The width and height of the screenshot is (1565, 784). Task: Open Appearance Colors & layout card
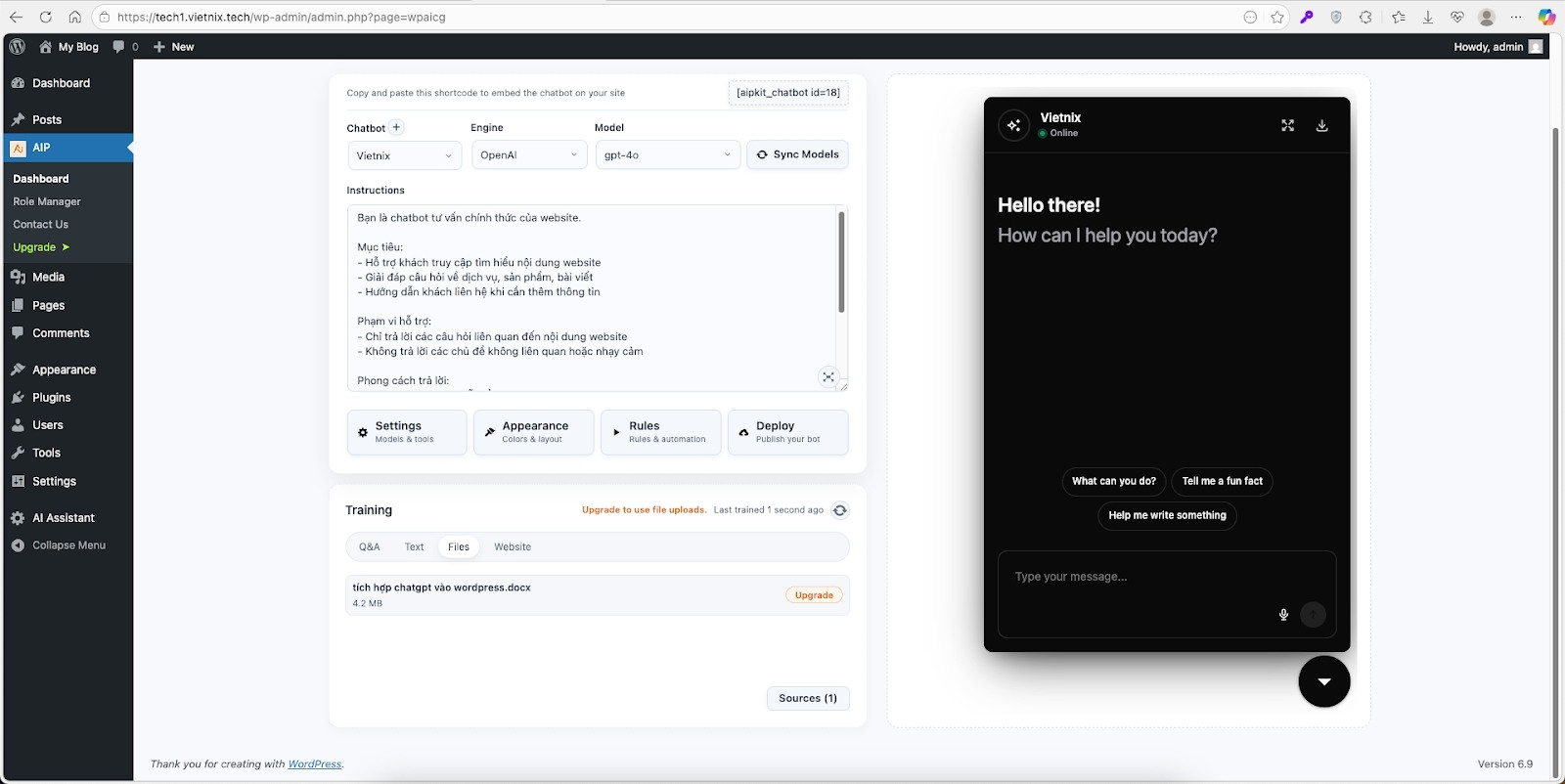[x=534, y=432]
